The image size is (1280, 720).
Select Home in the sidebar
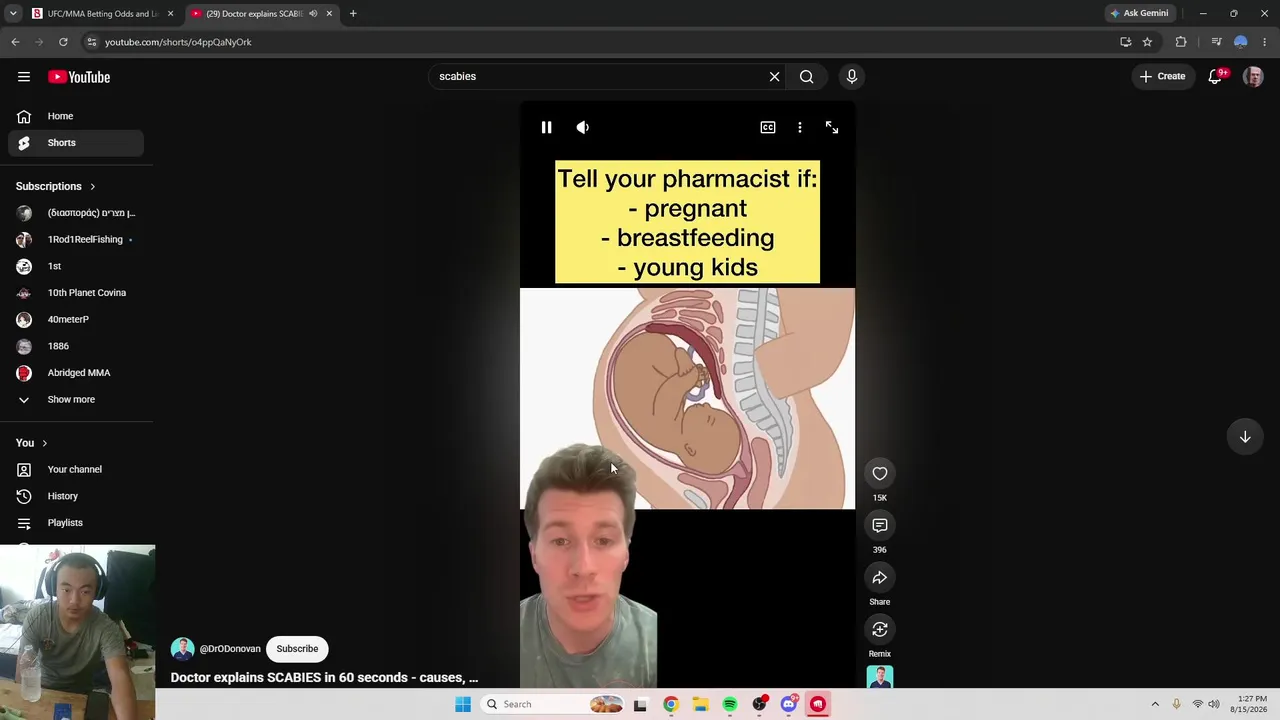[x=76, y=116]
